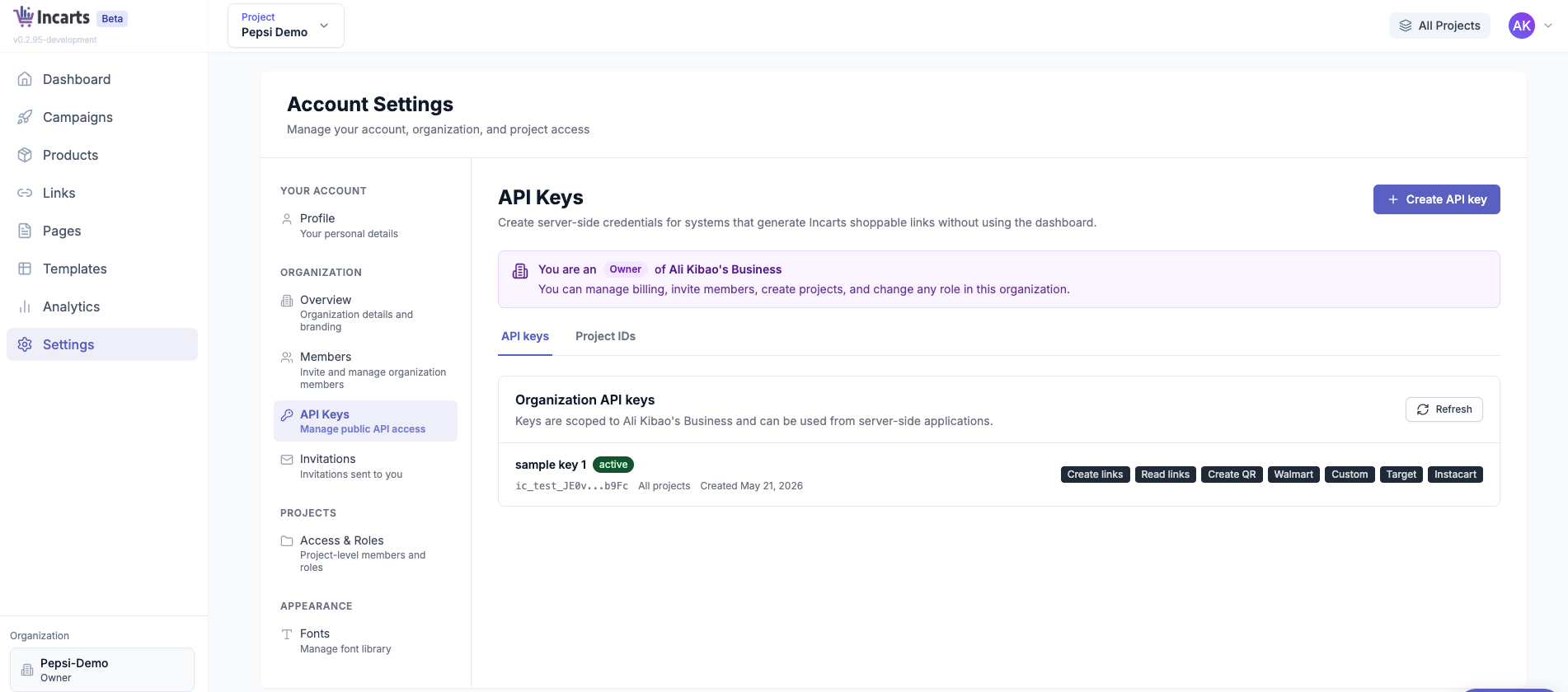Image resolution: width=1568 pixels, height=692 pixels.
Task: Click the Invitations envelope icon
Action: tap(287, 460)
